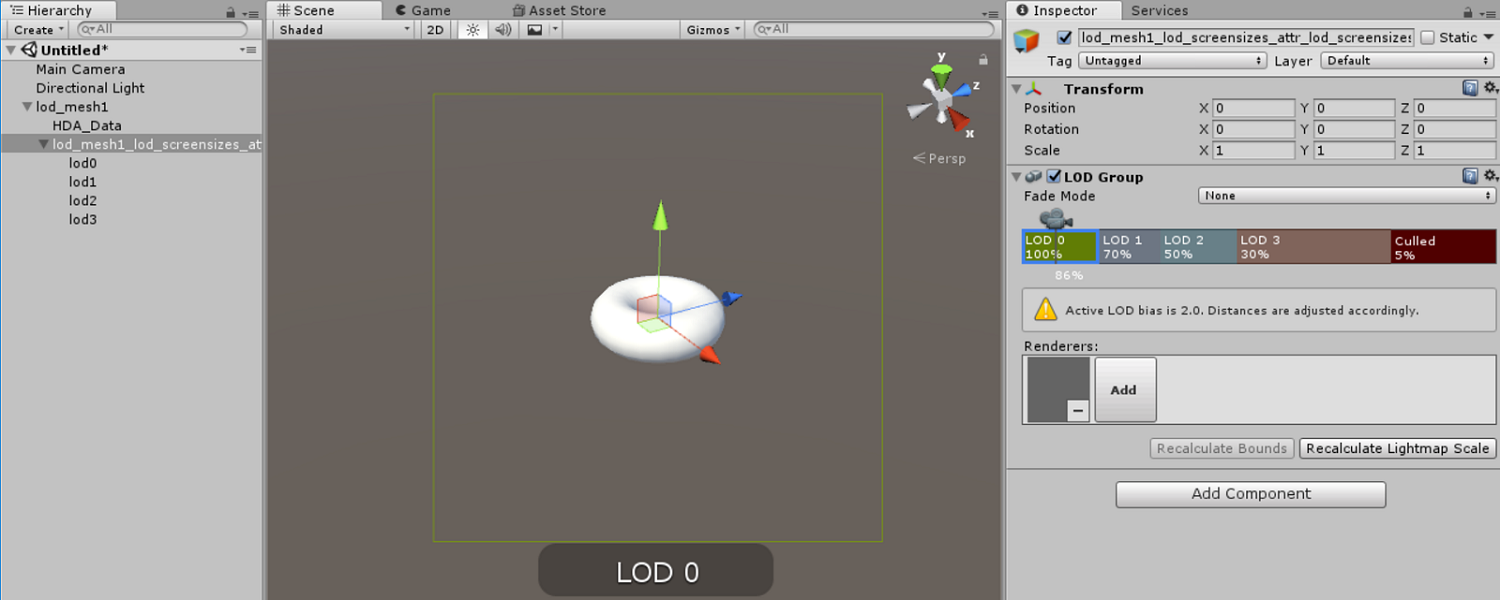Click the LOD camera preview icon

coord(1054,218)
